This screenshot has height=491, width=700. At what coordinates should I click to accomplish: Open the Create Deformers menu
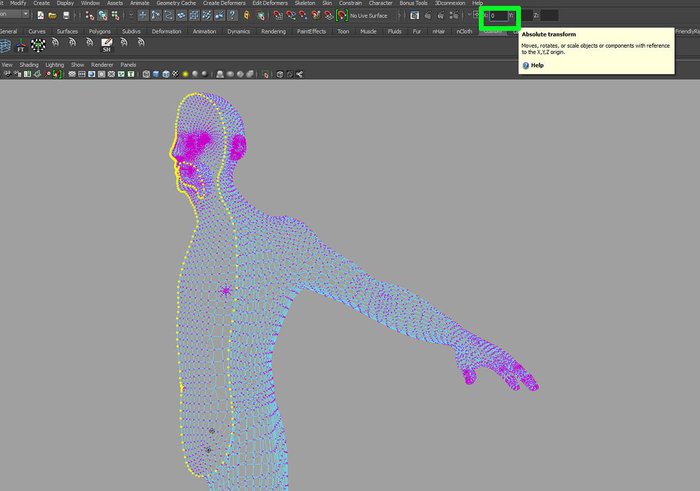coord(224,3)
